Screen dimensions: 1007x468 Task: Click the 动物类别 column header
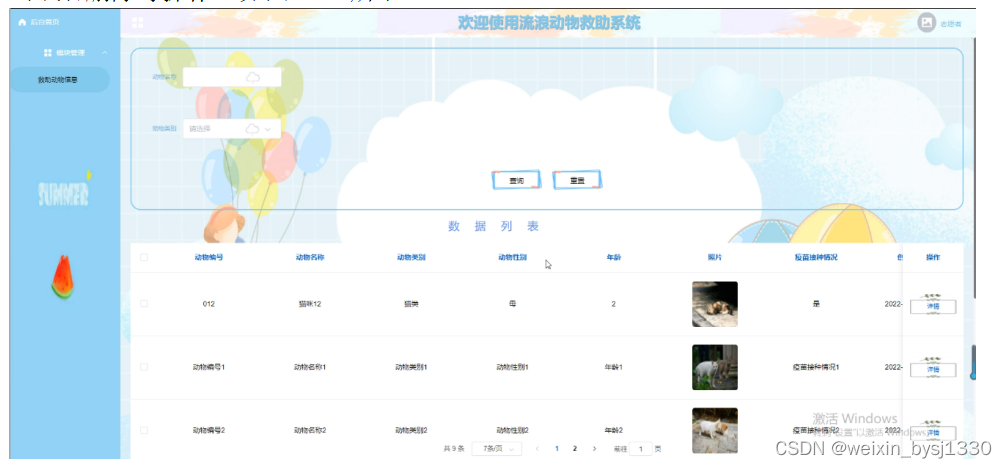[x=411, y=257]
